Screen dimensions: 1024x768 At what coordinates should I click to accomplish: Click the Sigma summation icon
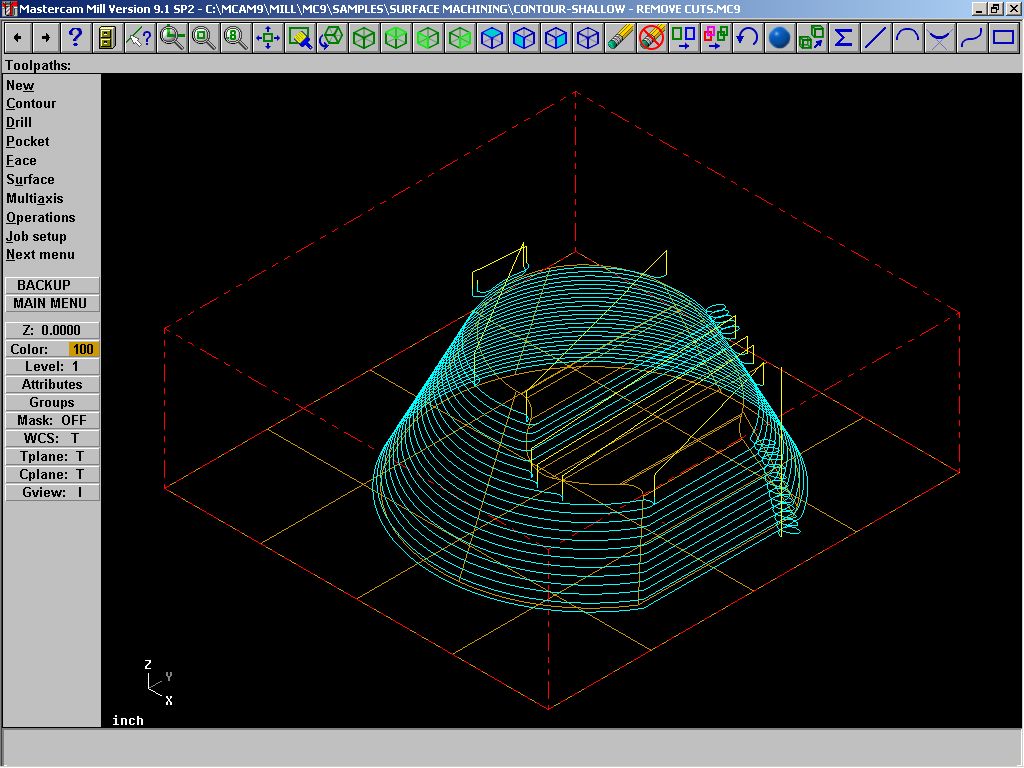843,38
